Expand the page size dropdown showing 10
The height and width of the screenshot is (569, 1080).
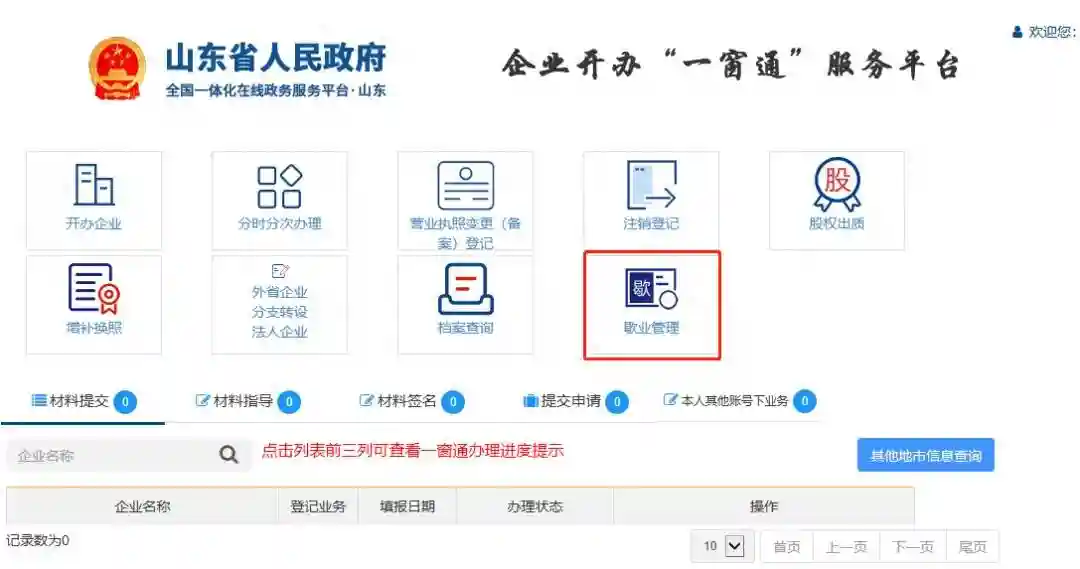[x=723, y=547]
